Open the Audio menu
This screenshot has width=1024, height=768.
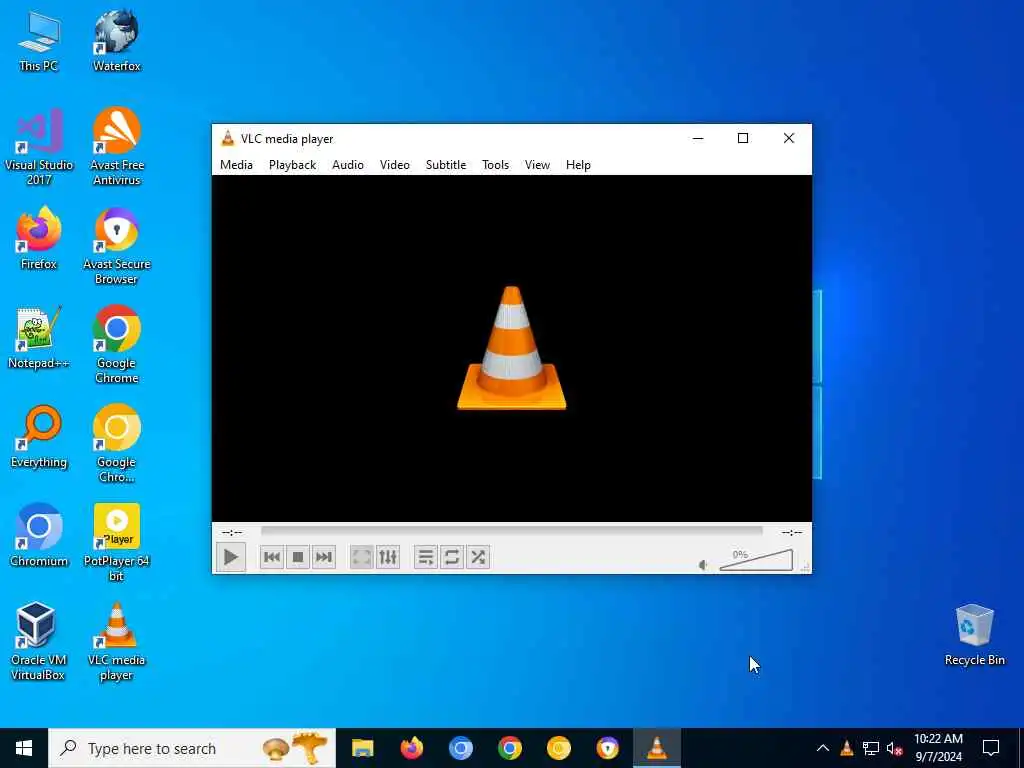click(x=348, y=165)
